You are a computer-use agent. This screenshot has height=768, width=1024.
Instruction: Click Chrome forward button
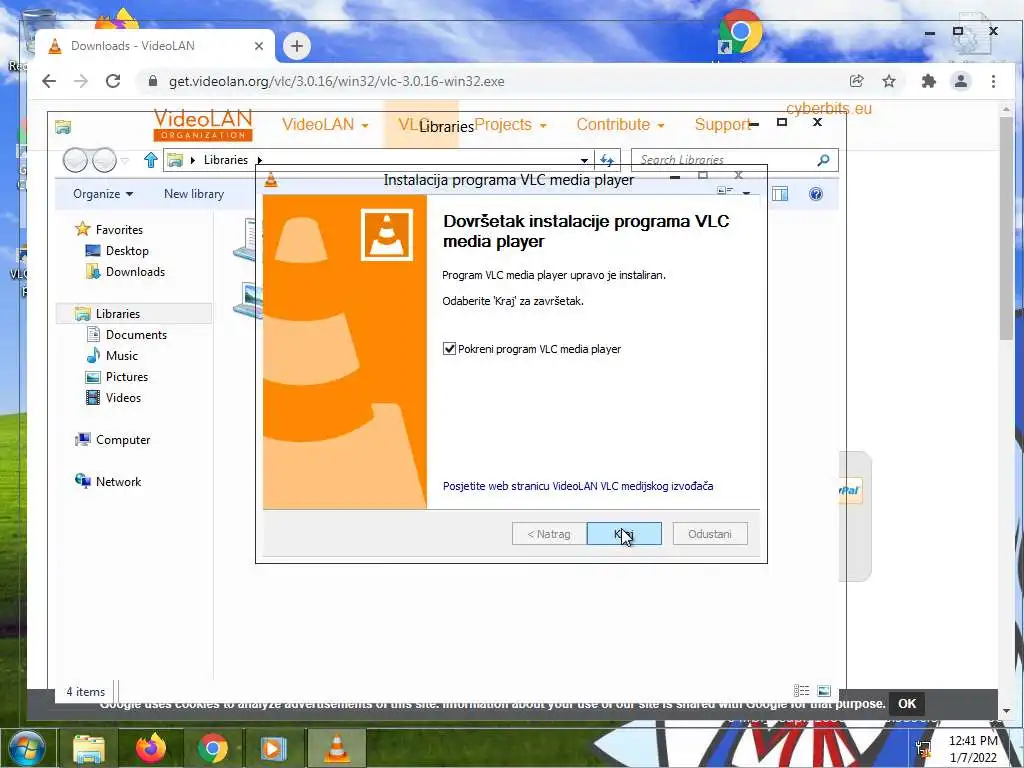click(81, 81)
